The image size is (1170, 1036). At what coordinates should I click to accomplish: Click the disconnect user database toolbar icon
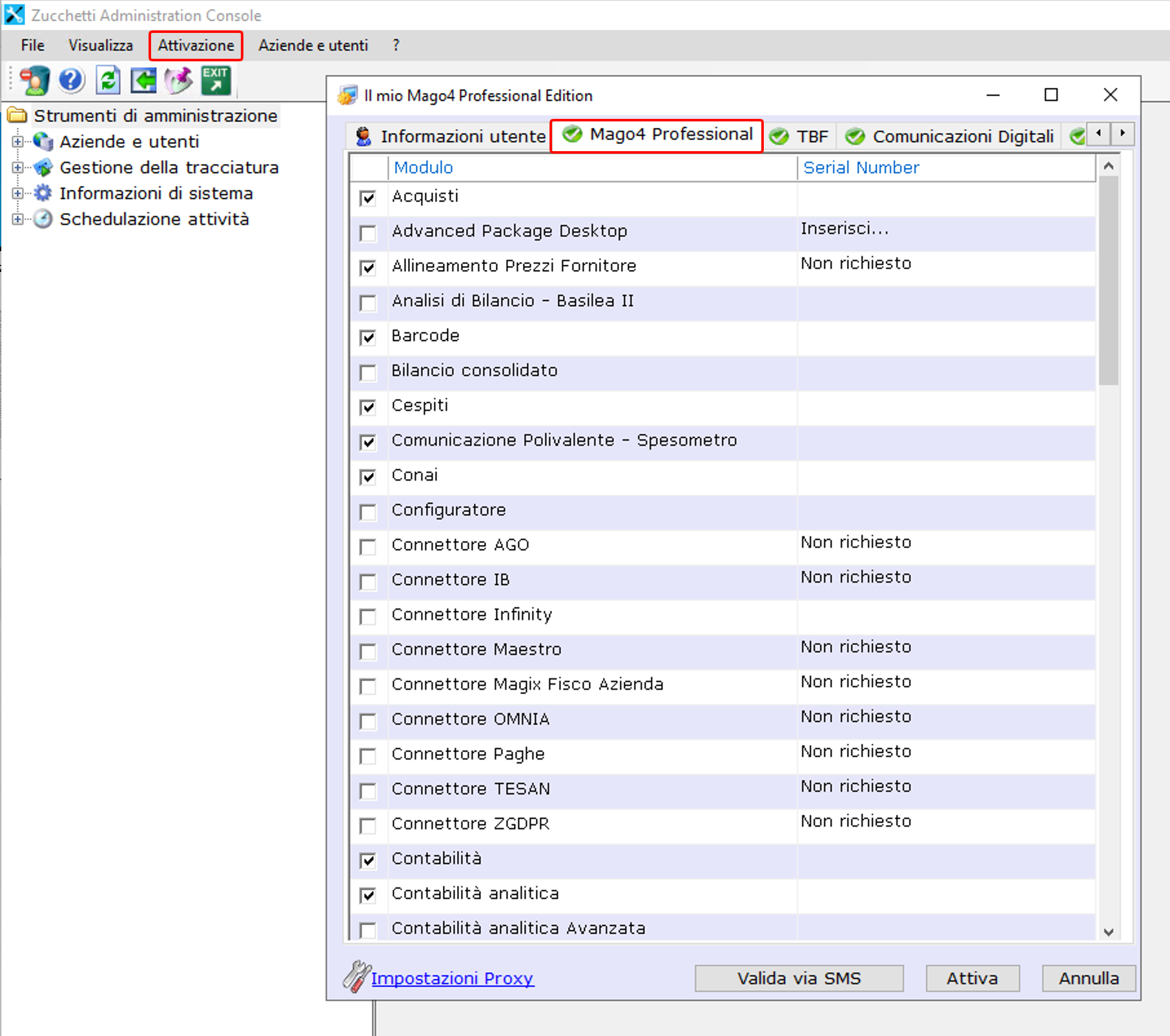(x=34, y=80)
